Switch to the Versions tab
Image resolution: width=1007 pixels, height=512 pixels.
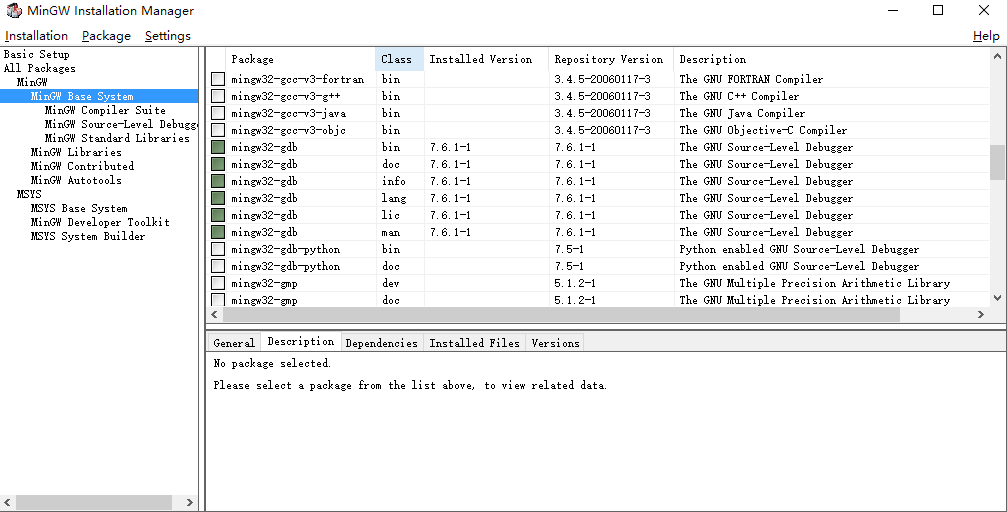click(556, 343)
